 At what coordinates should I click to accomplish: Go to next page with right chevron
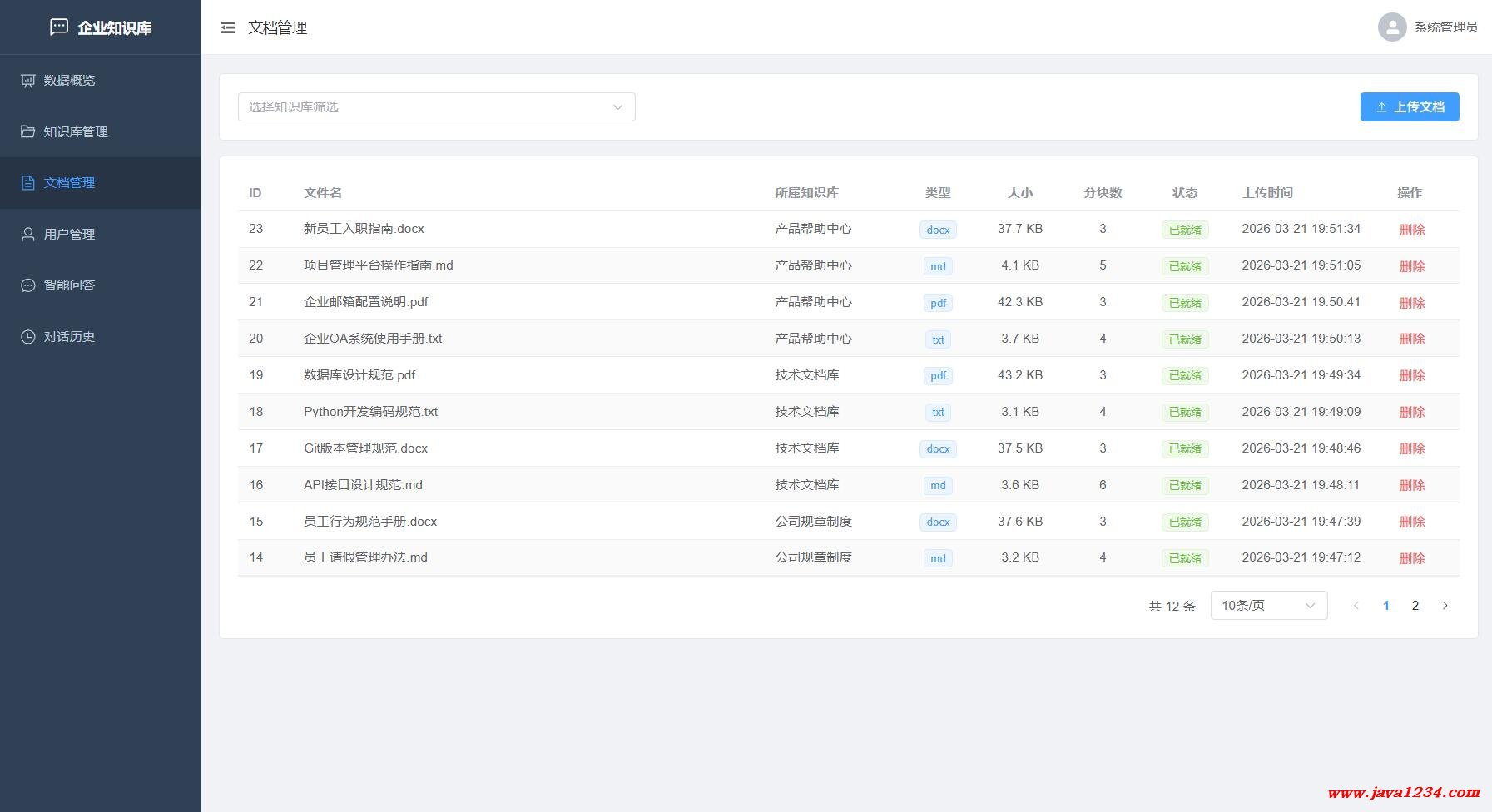[x=1445, y=606]
